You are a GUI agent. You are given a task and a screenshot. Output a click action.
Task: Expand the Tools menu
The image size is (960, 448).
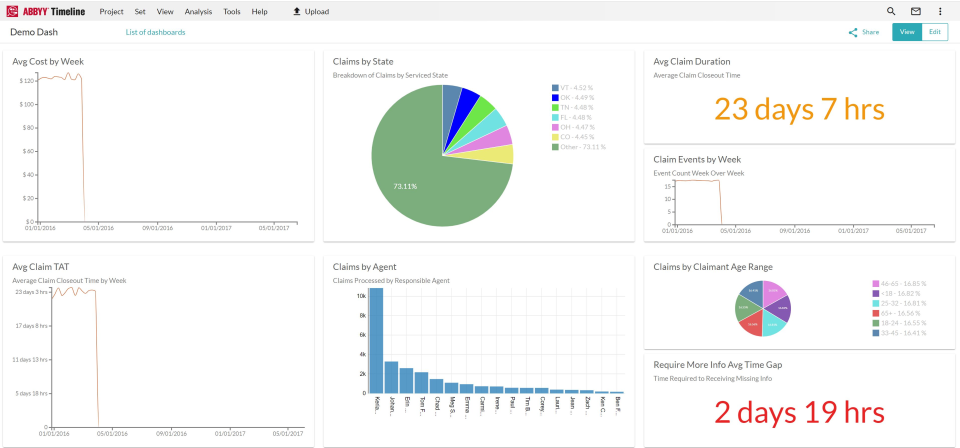(232, 11)
